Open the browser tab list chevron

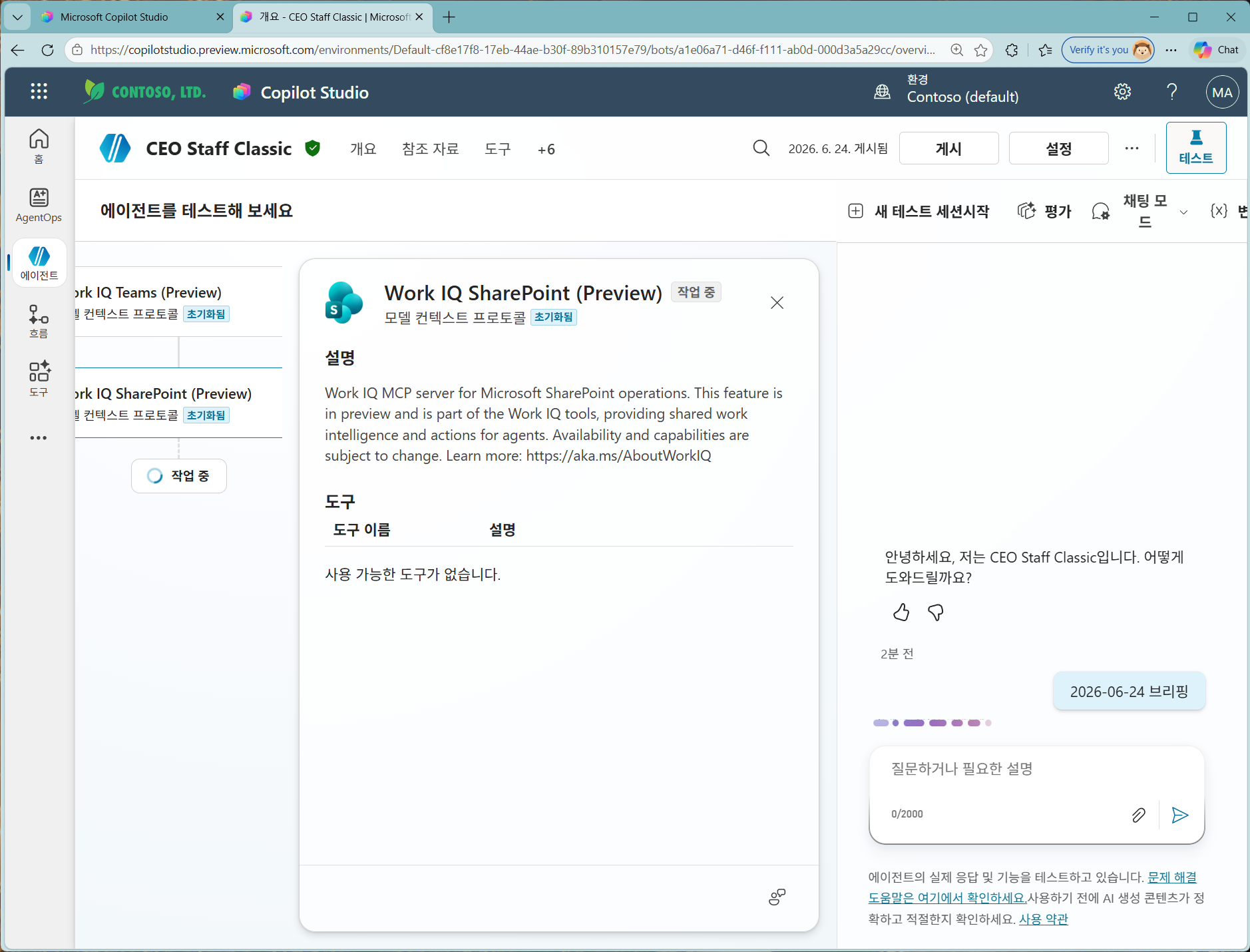coord(17,17)
